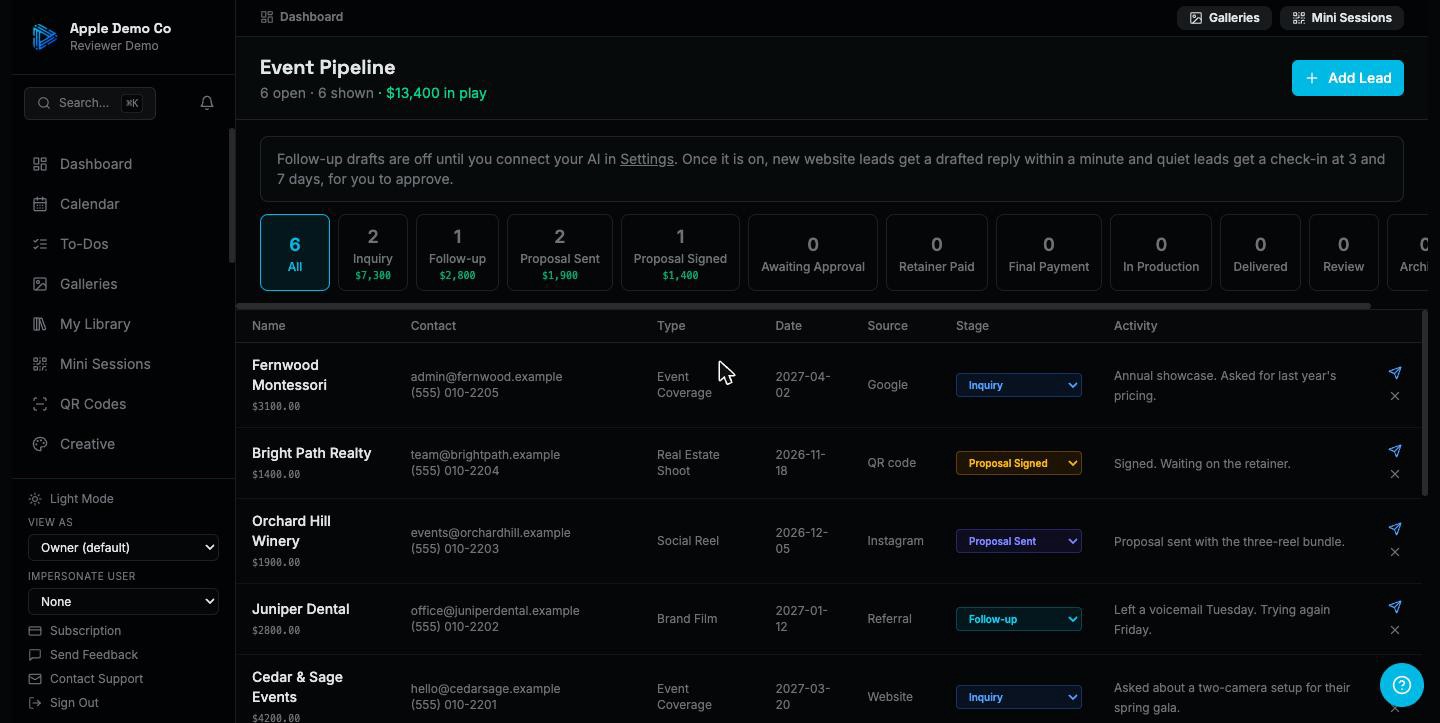Viewport: 1440px width, 723px height.
Task: Click the QR Codes icon in sidebar
Action: point(40,404)
